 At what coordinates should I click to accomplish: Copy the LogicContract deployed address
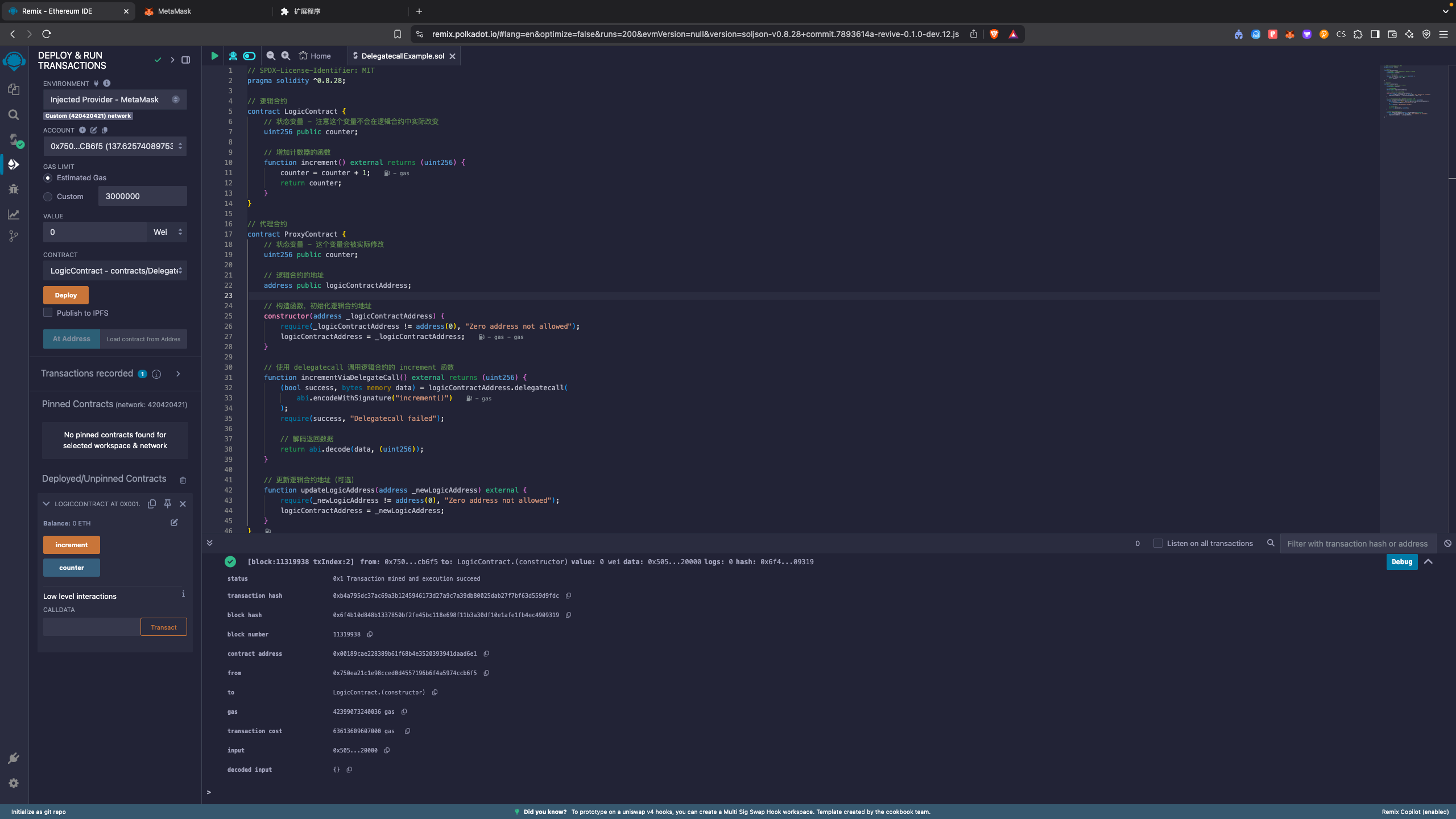pos(152,504)
